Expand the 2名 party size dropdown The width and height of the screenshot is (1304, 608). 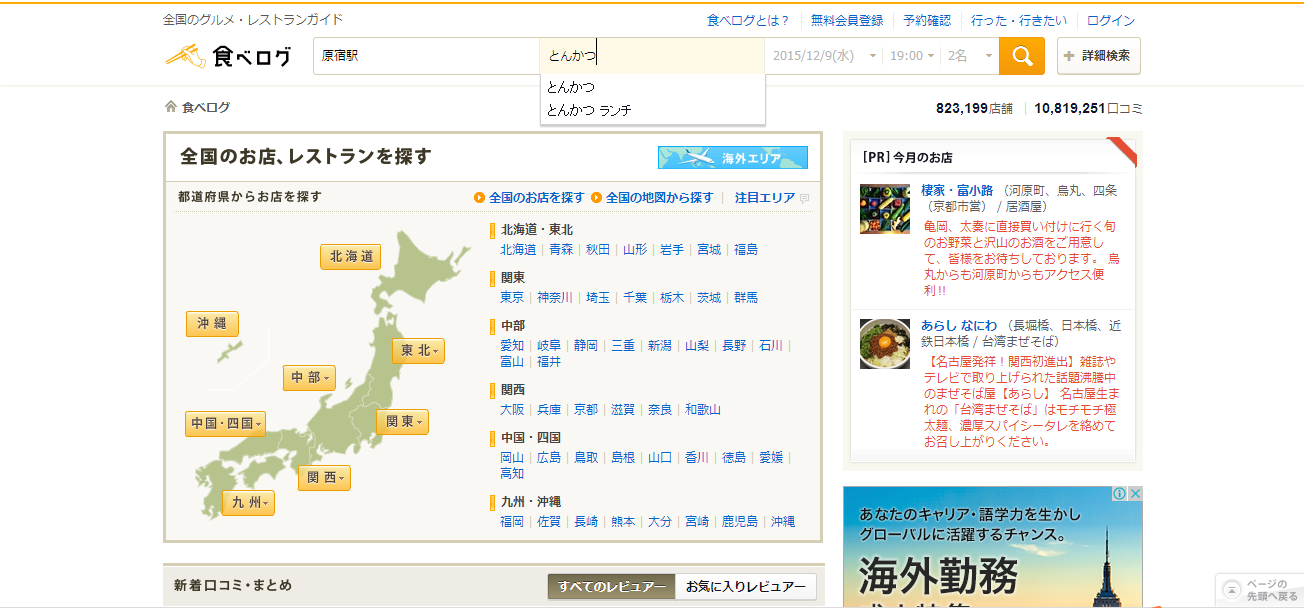970,56
